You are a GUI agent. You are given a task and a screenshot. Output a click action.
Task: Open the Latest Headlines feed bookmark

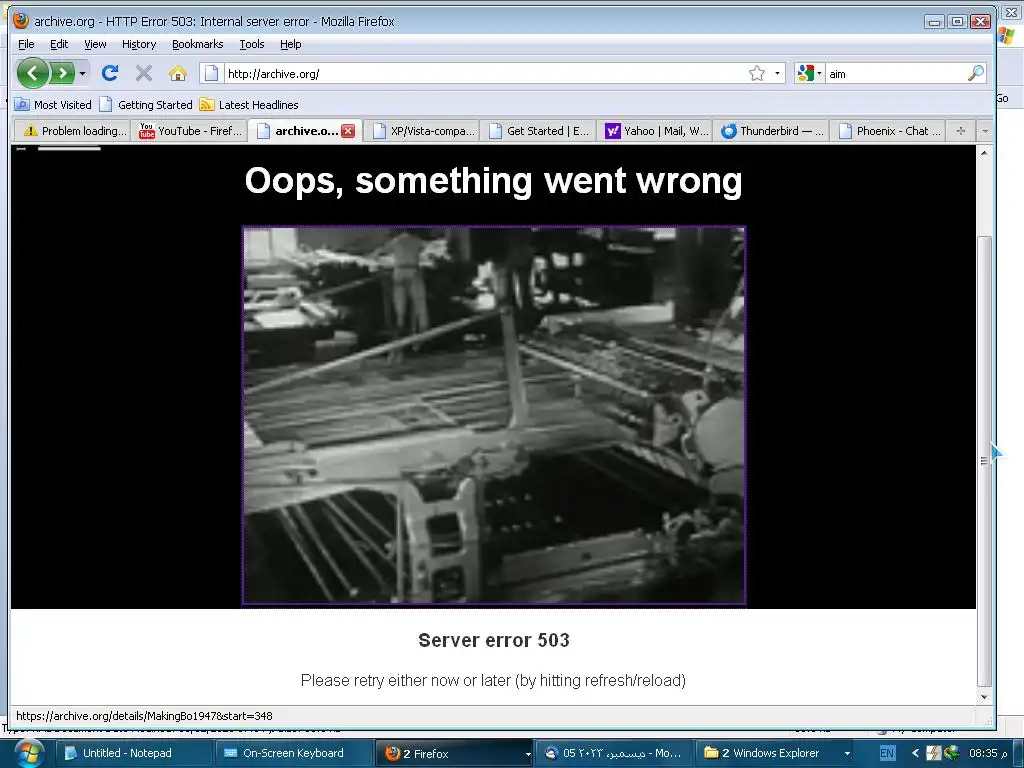coord(249,104)
